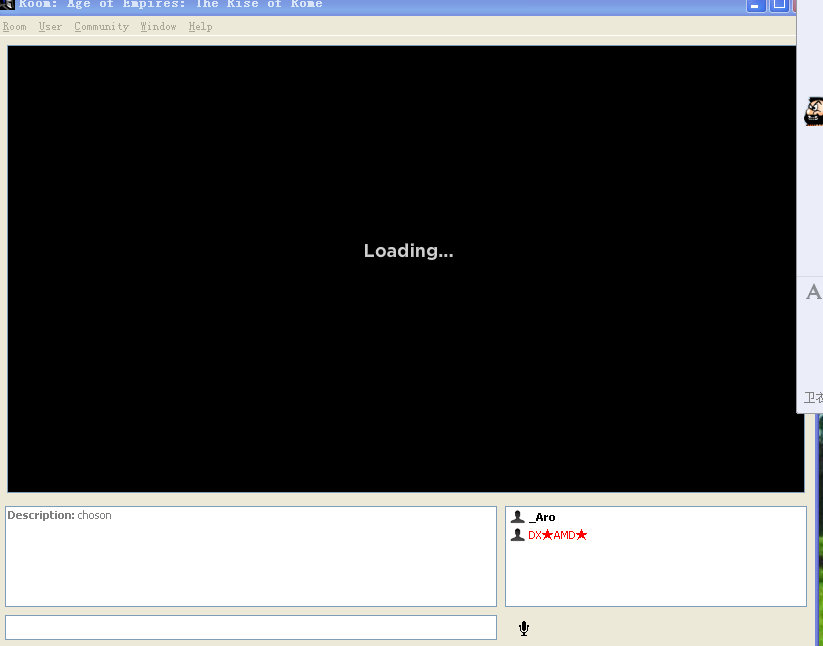Open the Window menu

tap(158, 27)
